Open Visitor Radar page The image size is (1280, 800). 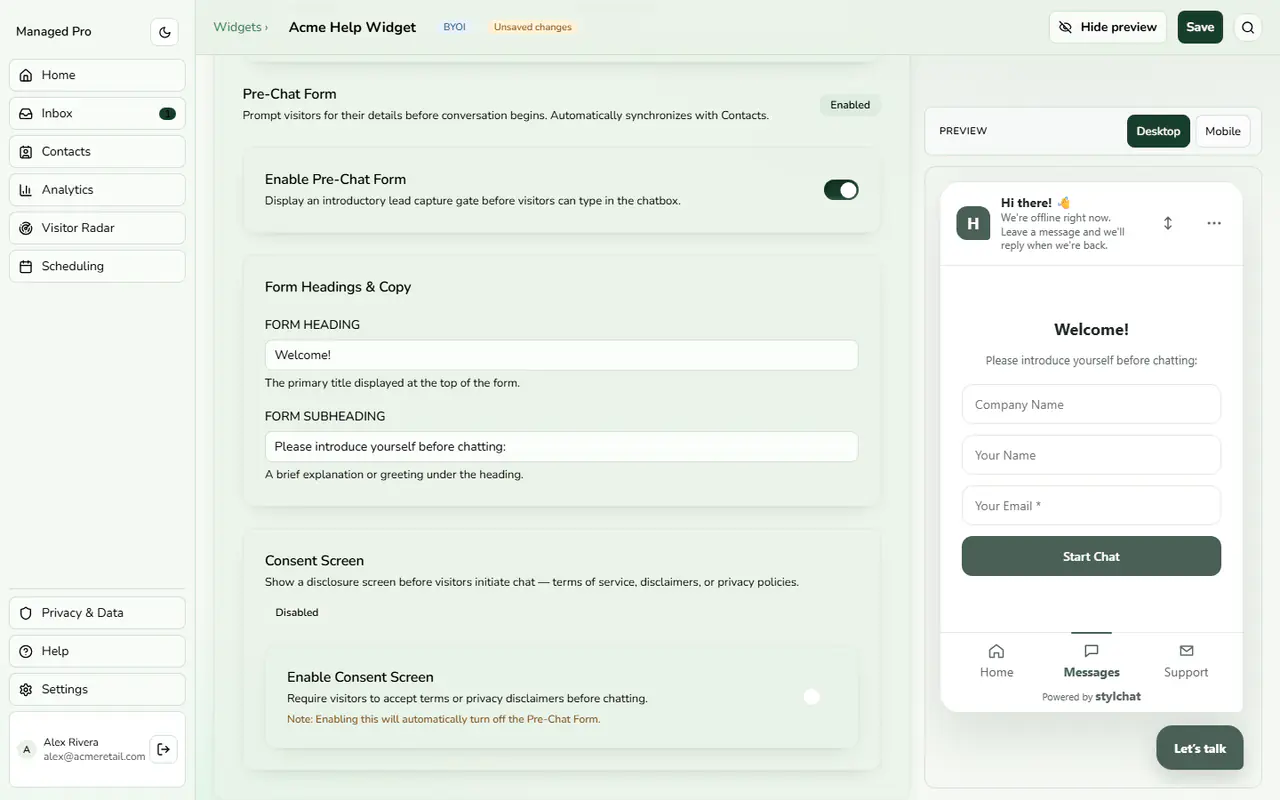click(97, 228)
